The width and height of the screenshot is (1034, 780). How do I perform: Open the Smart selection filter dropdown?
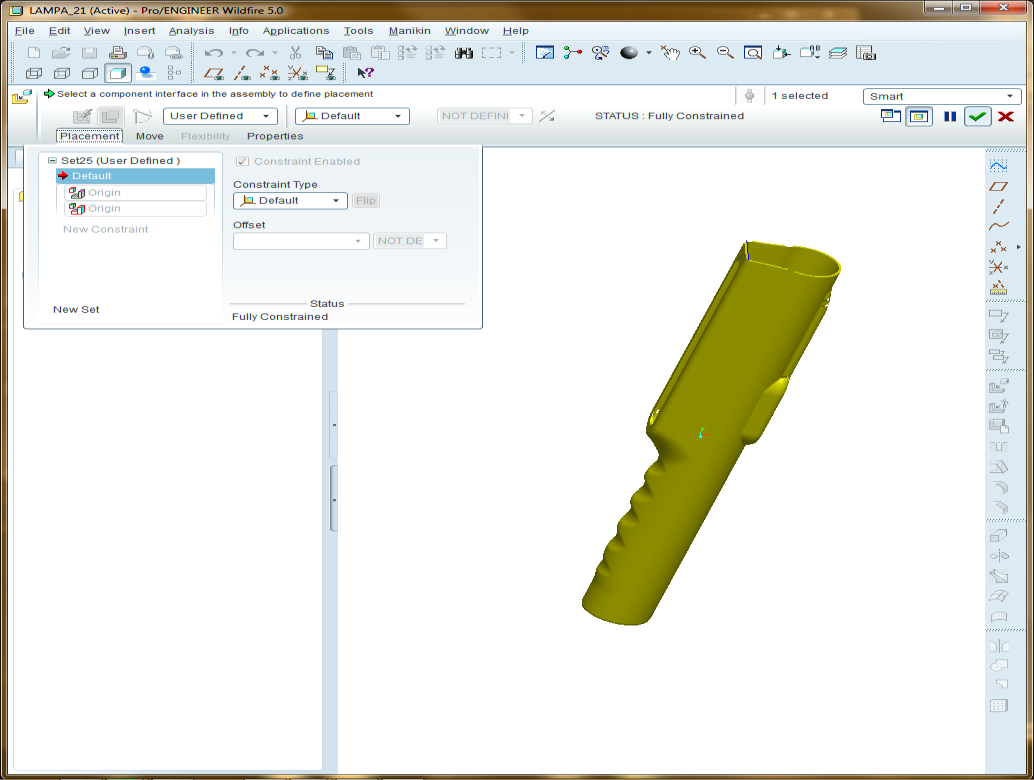[x=942, y=96]
